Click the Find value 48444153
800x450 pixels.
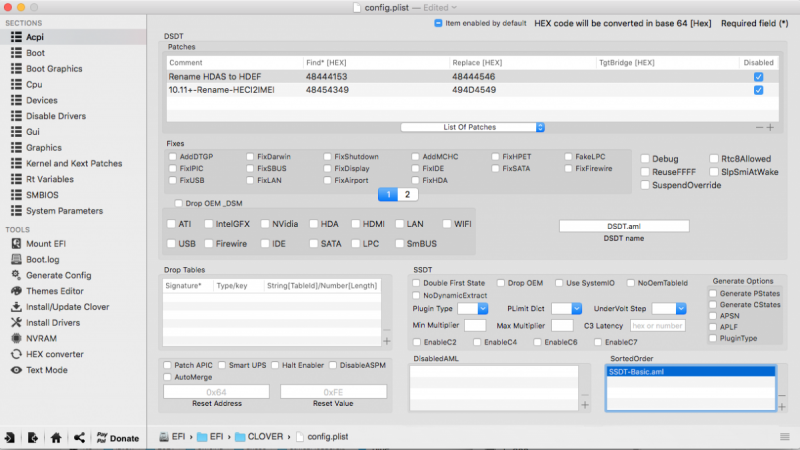327,77
